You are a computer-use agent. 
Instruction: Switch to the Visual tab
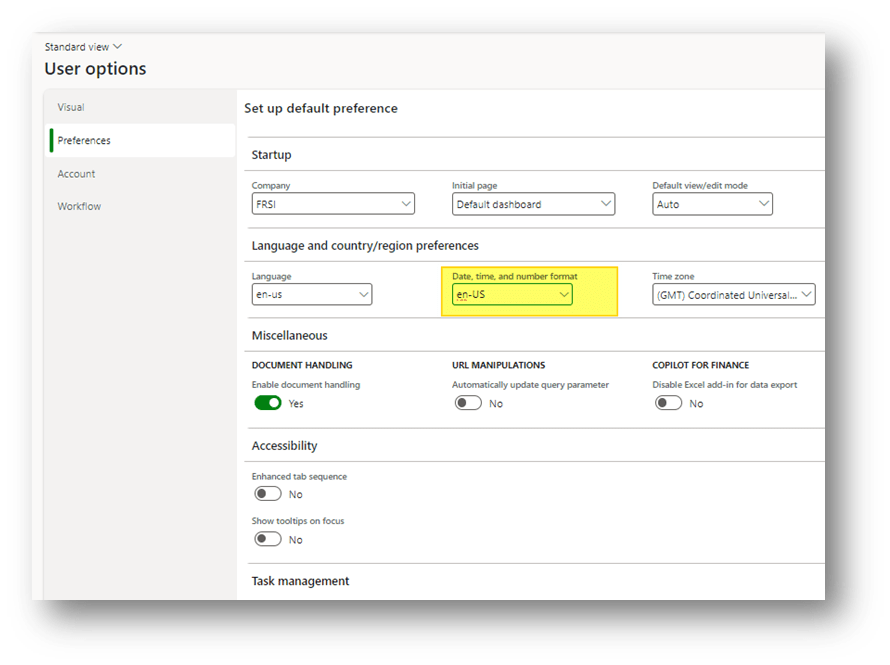pyautogui.click(x=71, y=107)
